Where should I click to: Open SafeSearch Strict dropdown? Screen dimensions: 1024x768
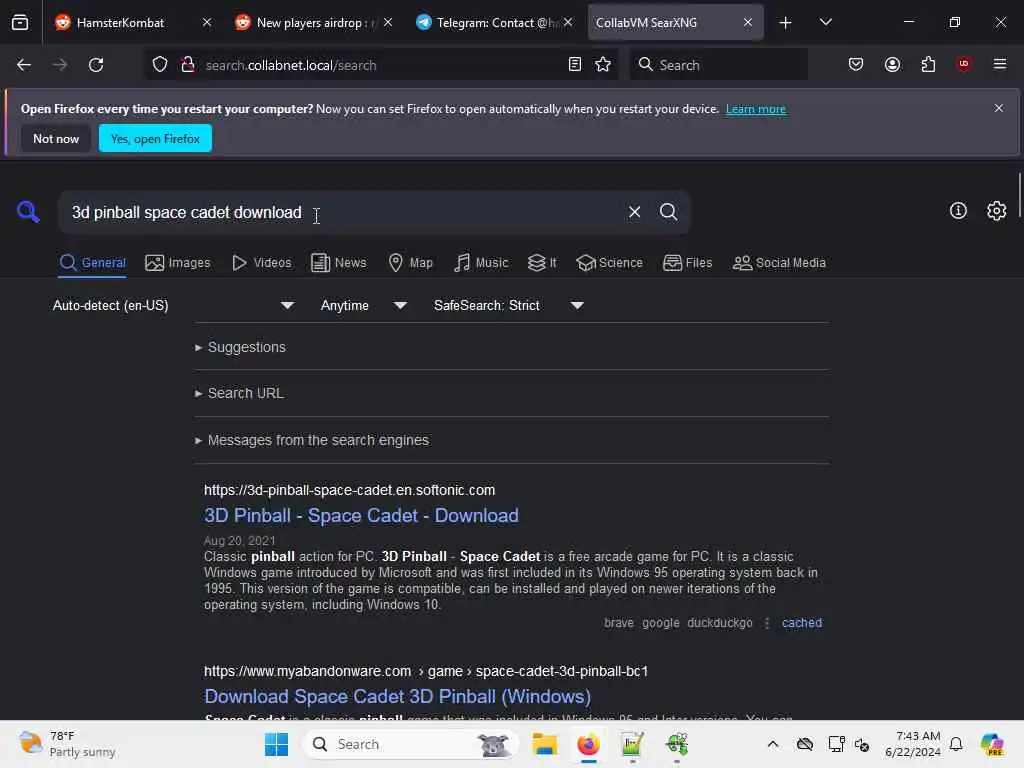point(509,305)
